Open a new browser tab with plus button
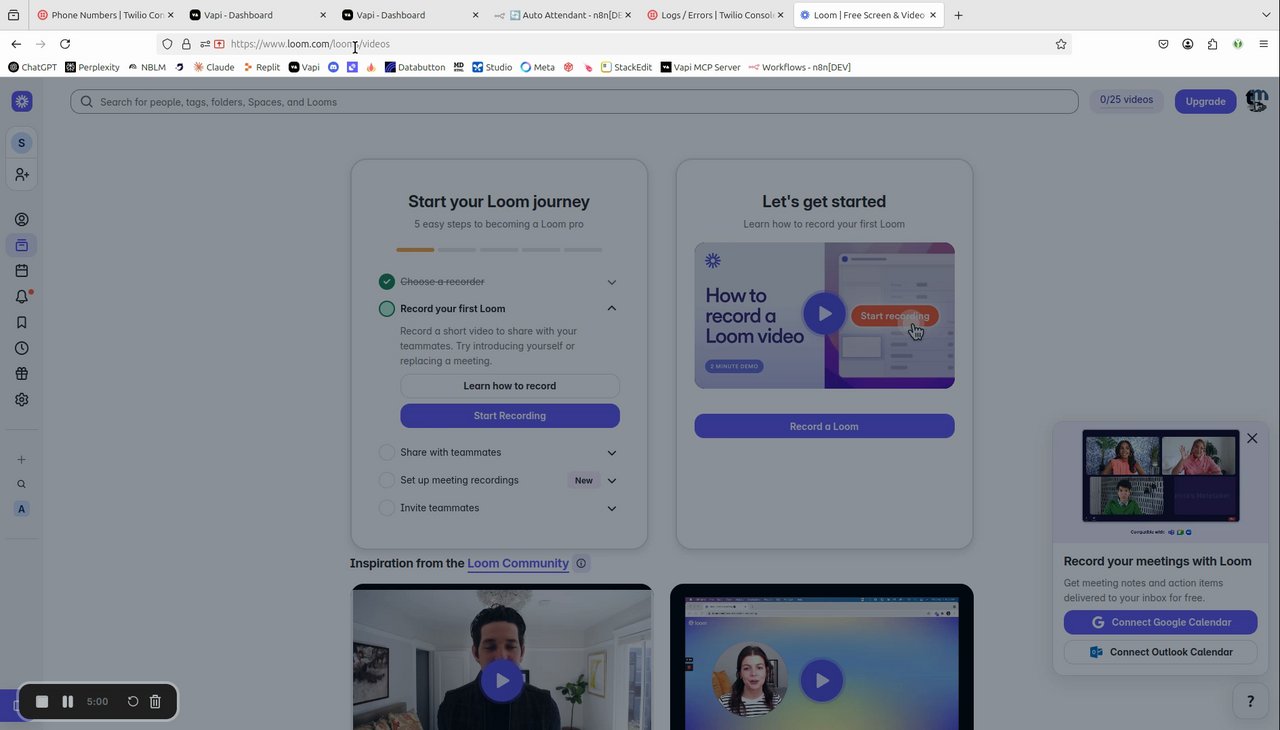The width and height of the screenshot is (1280, 730). [958, 15]
